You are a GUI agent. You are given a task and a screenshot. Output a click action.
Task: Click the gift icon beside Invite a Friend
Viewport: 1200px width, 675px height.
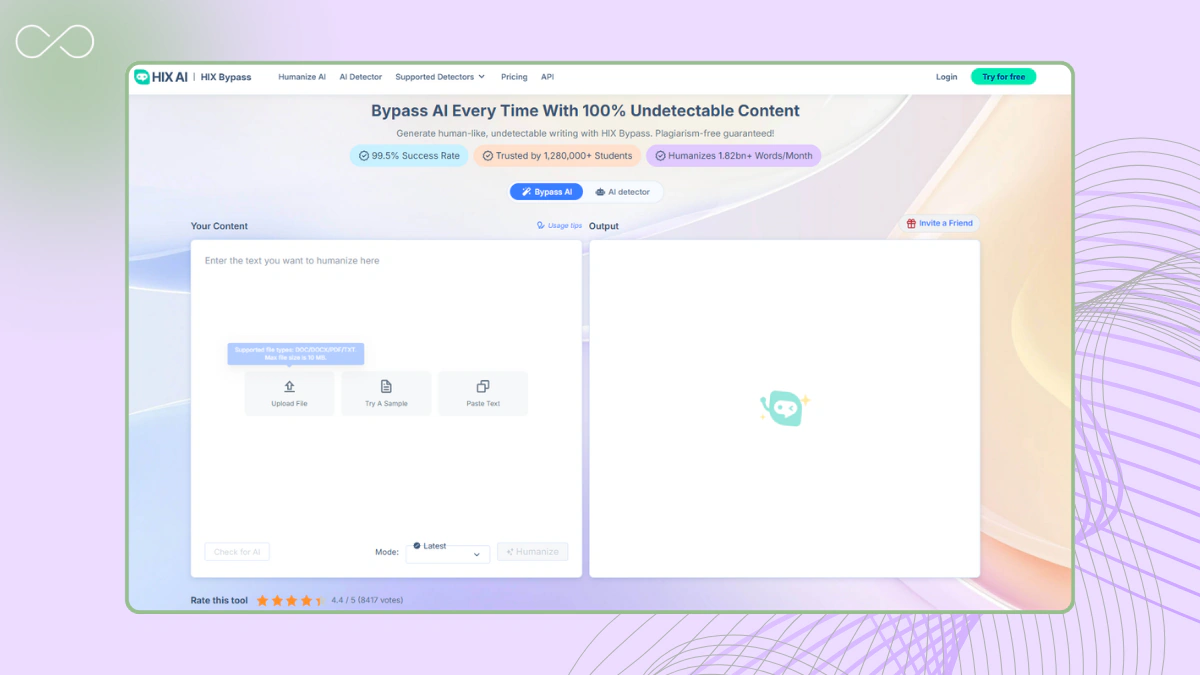(911, 224)
